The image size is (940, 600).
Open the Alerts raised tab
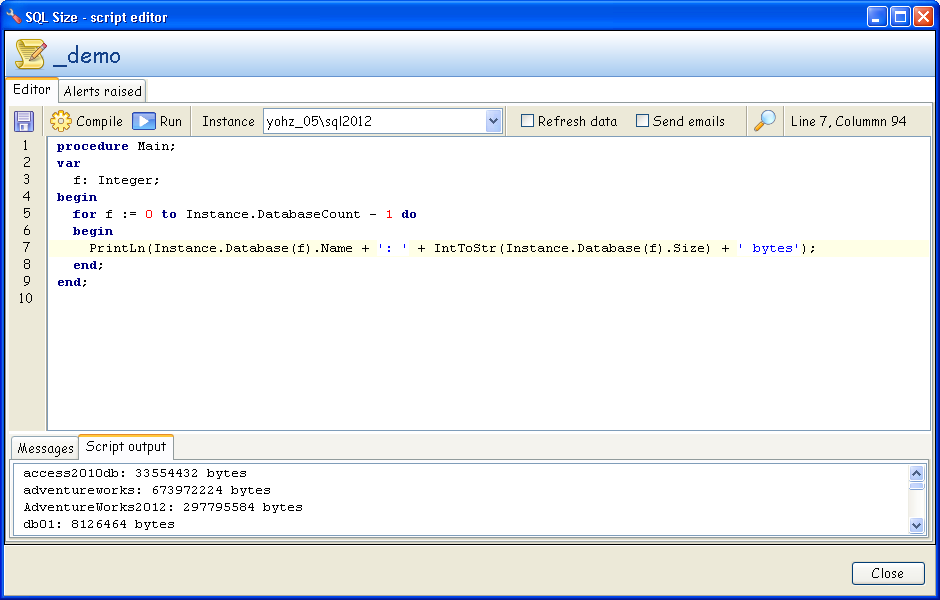pyautogui.click(x=103, y=91)
